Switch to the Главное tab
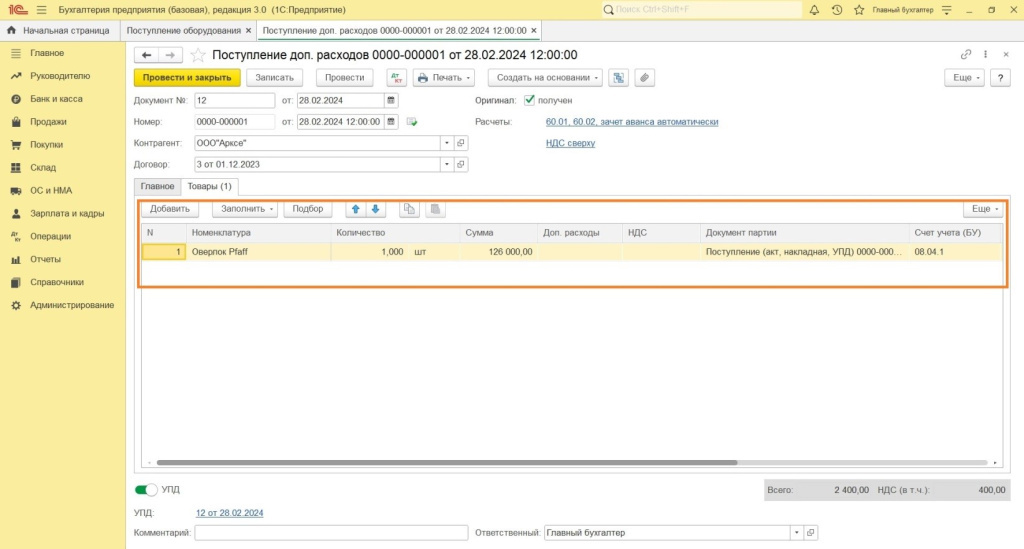 [157, 186]
